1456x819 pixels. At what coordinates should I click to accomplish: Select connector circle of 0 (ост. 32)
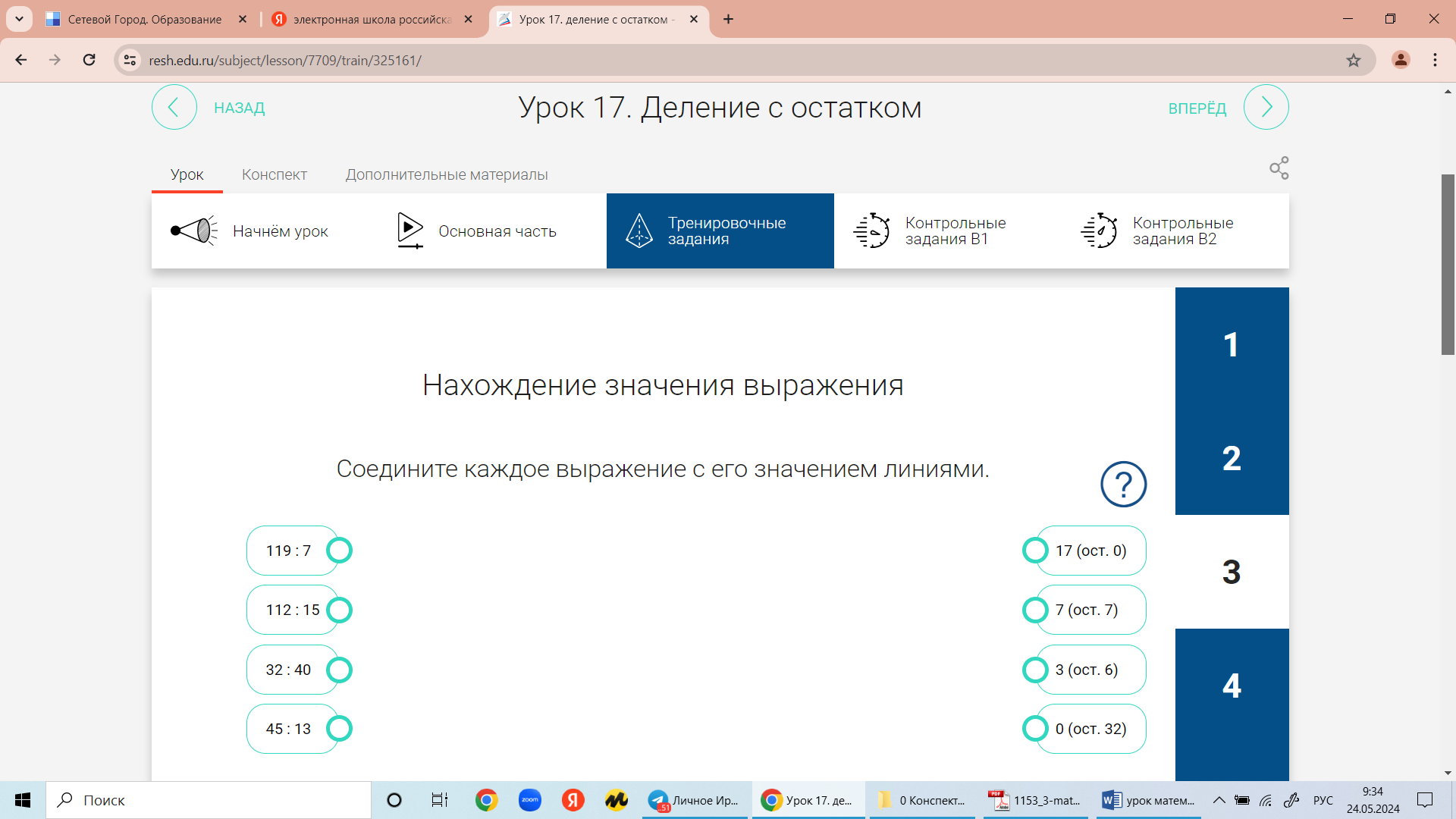click(1035, 729)
